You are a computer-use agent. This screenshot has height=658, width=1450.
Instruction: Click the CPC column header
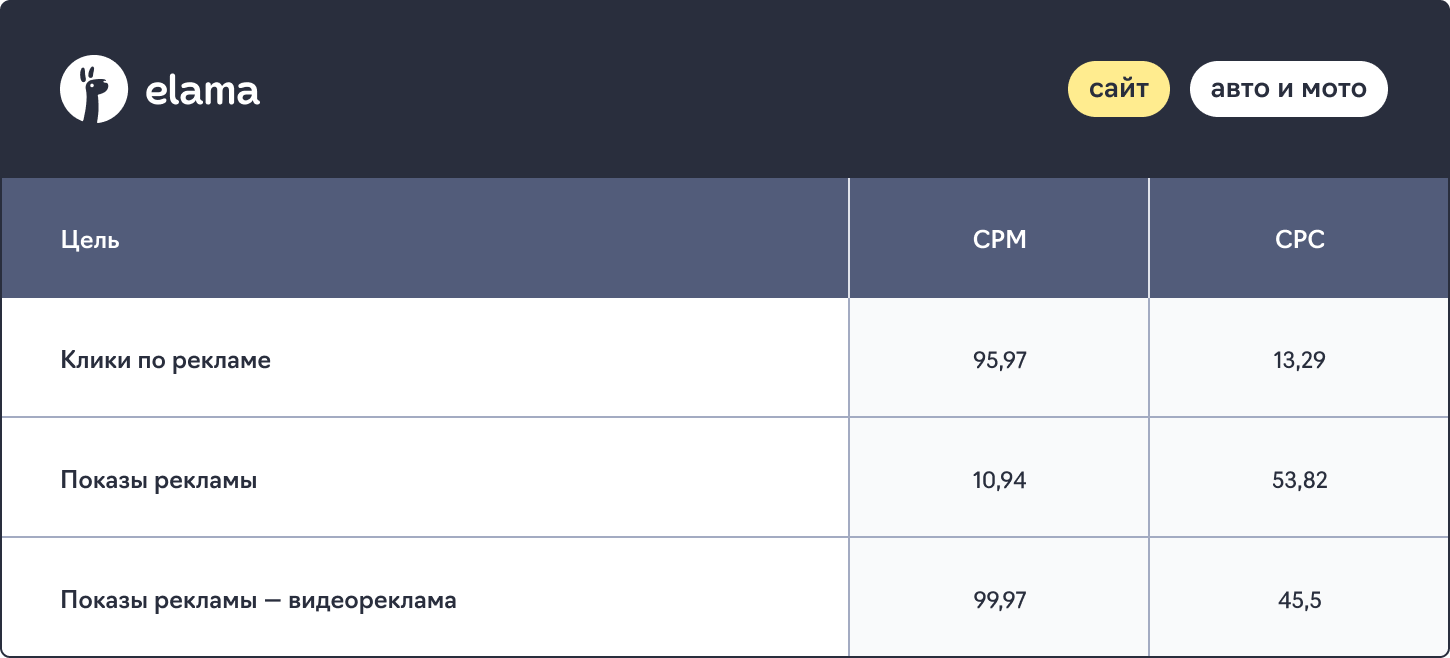(1299, 240)
